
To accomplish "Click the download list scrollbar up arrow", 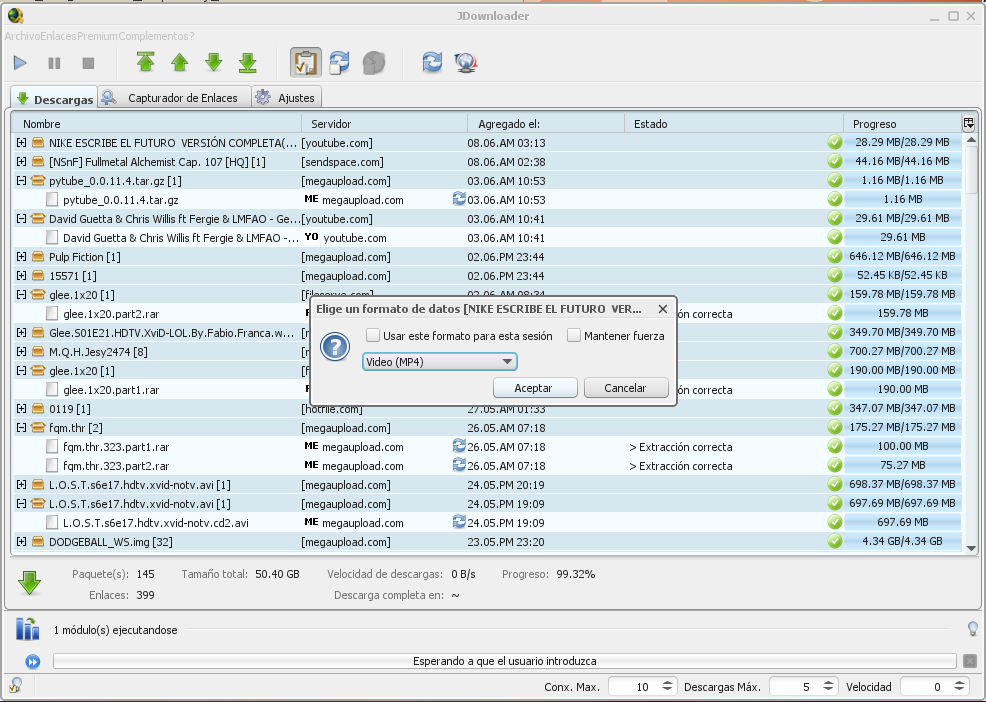I will coord(971,139).
